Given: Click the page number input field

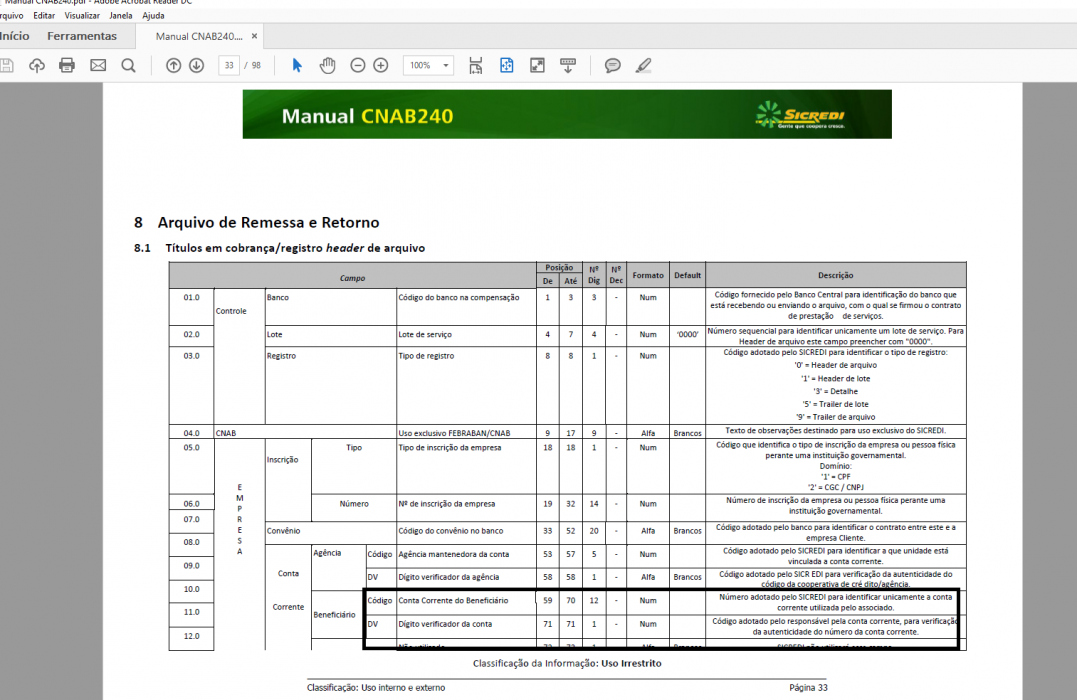Looking at the screenshot, I should pyautogui.click(x=229, y=65).
